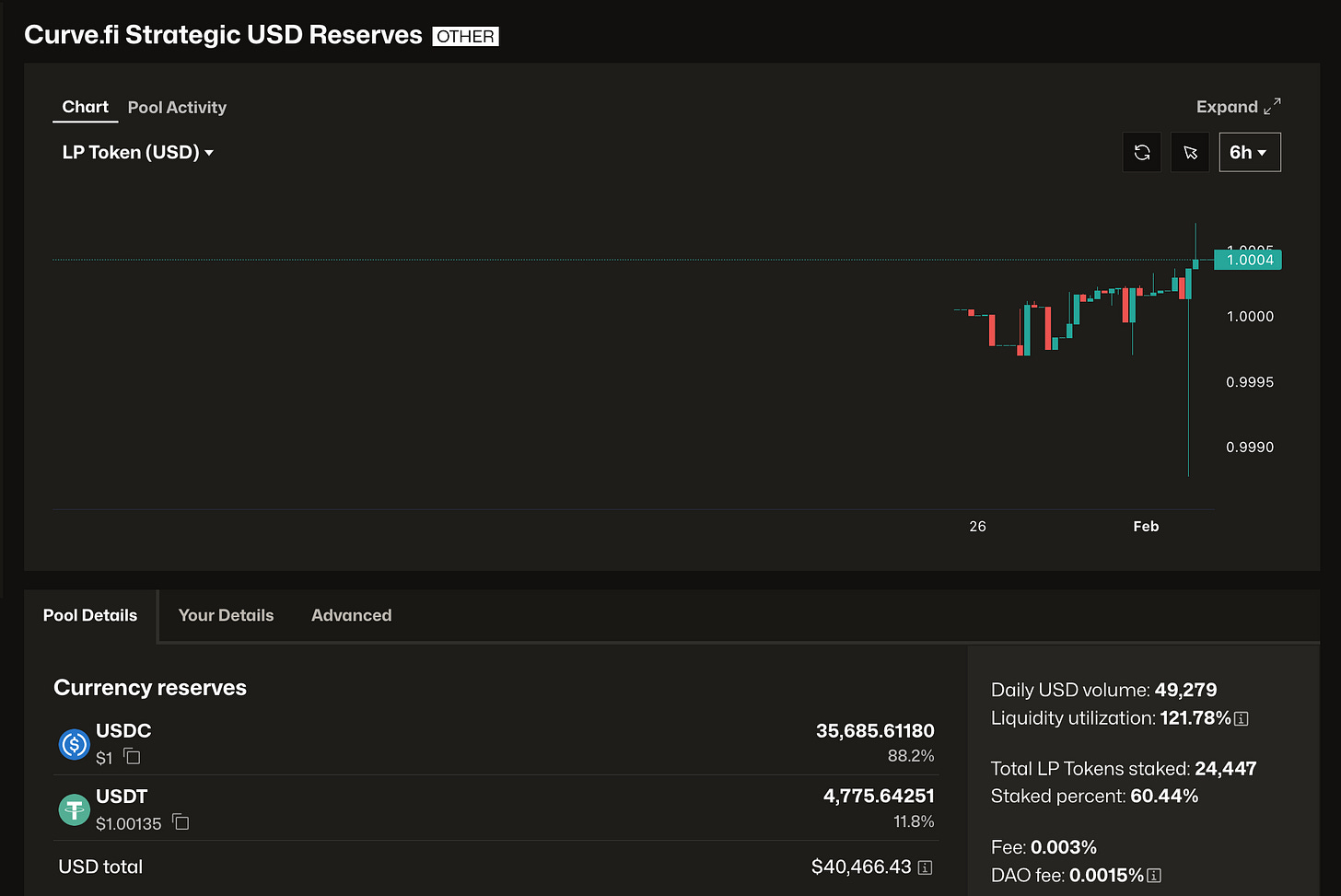The width and height of the screenshot is (1341, 896).
Task: Click the OTHER pool tag
Action: point(465,36)
